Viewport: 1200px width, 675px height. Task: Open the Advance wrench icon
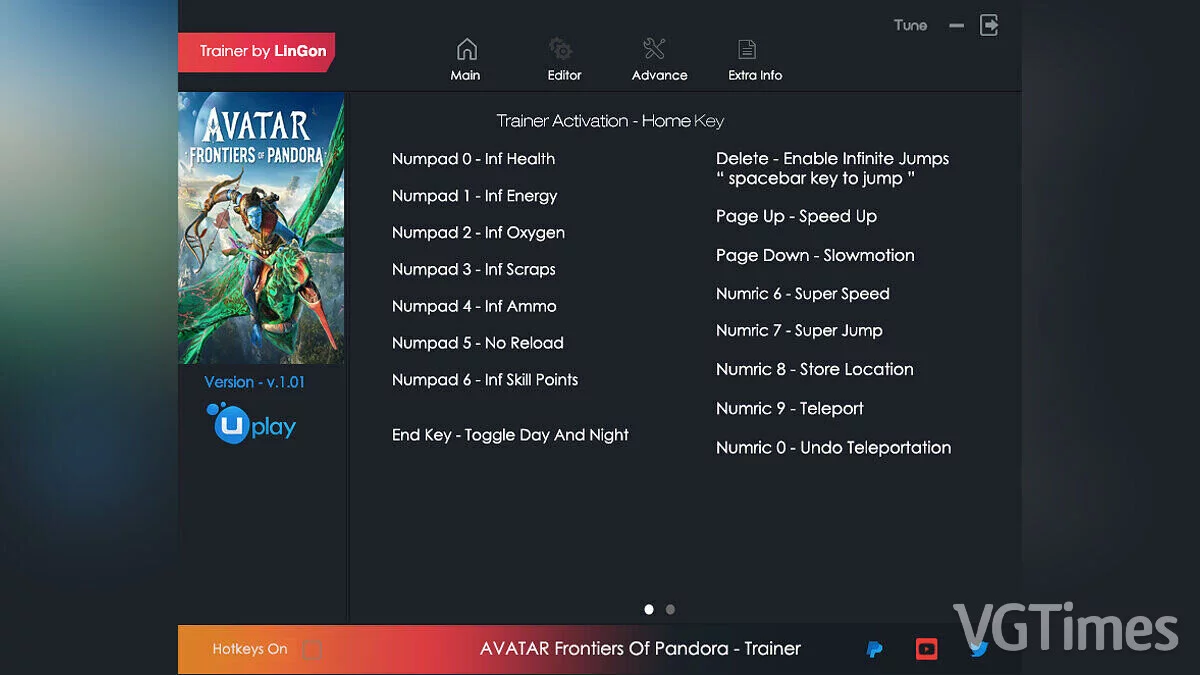[656, 47]
